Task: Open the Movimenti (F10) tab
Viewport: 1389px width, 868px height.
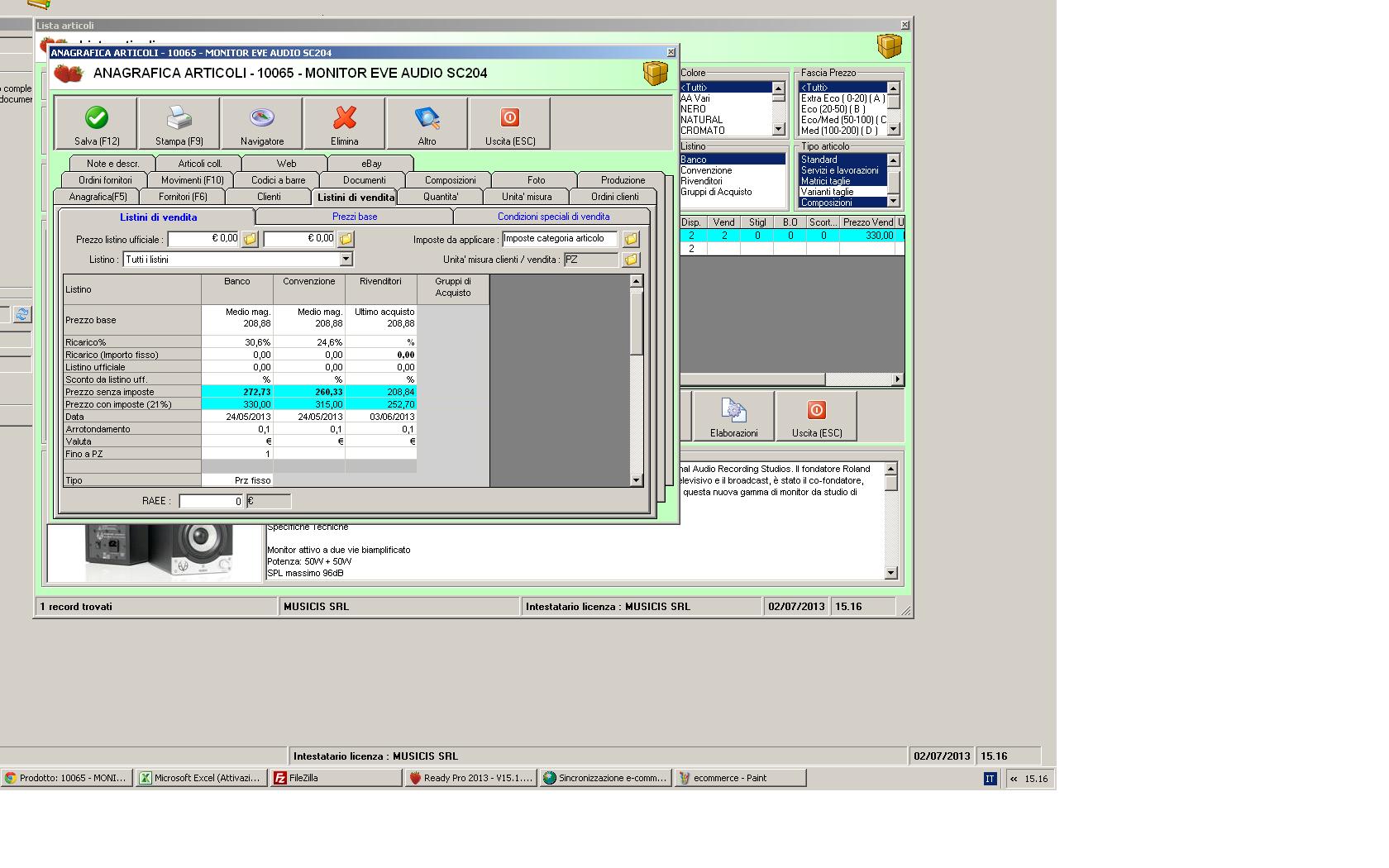Action: (192, 180)
